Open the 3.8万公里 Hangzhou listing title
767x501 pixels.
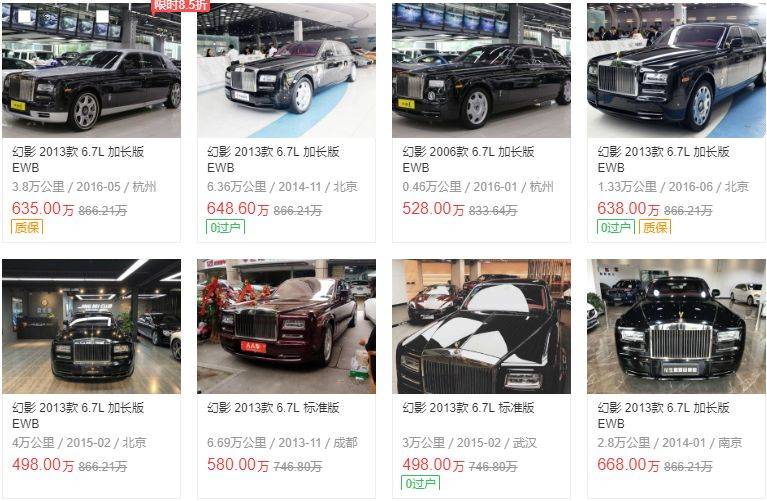click(78, 159)
